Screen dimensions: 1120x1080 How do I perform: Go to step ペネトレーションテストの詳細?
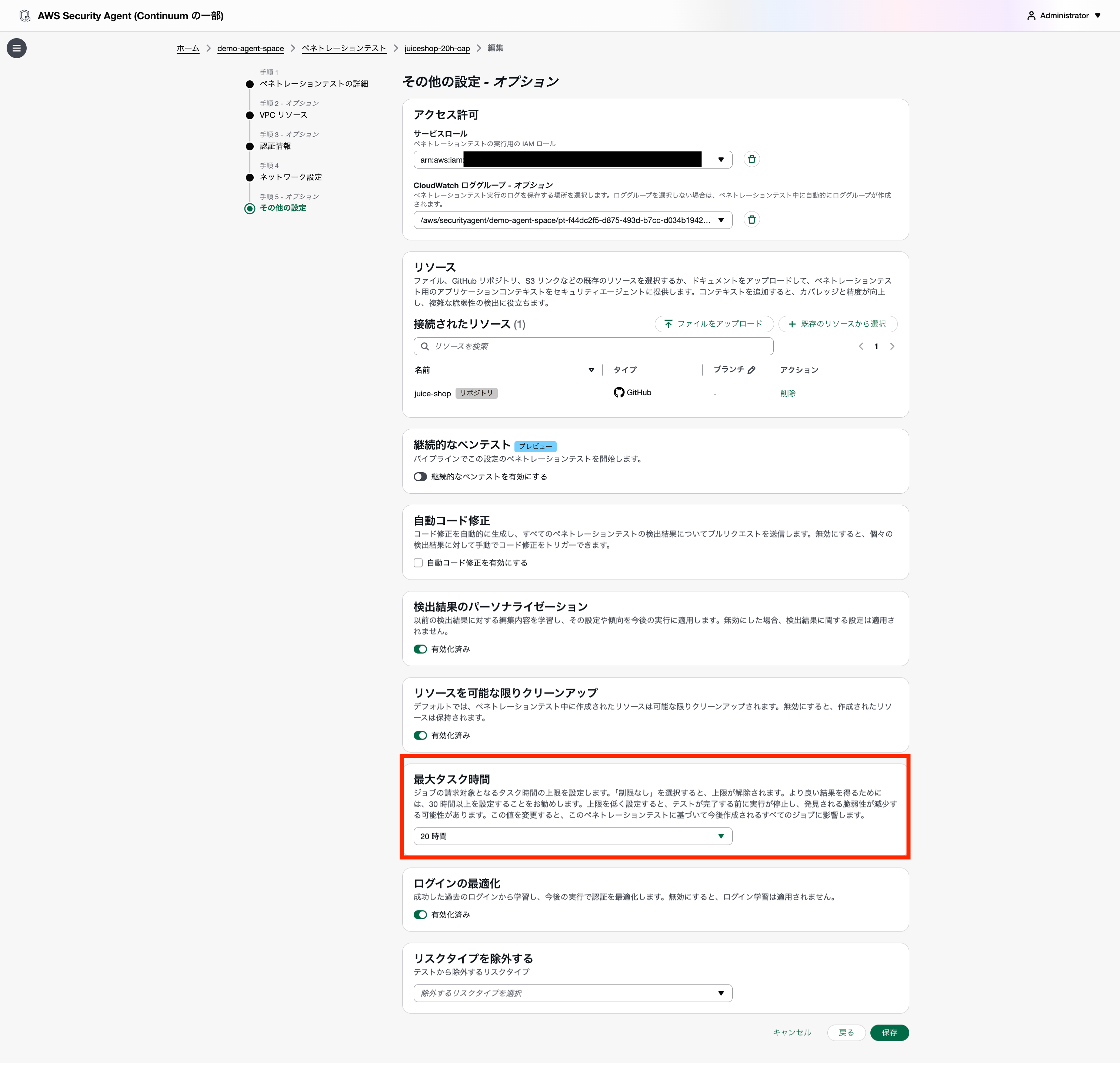coord(314,83)
